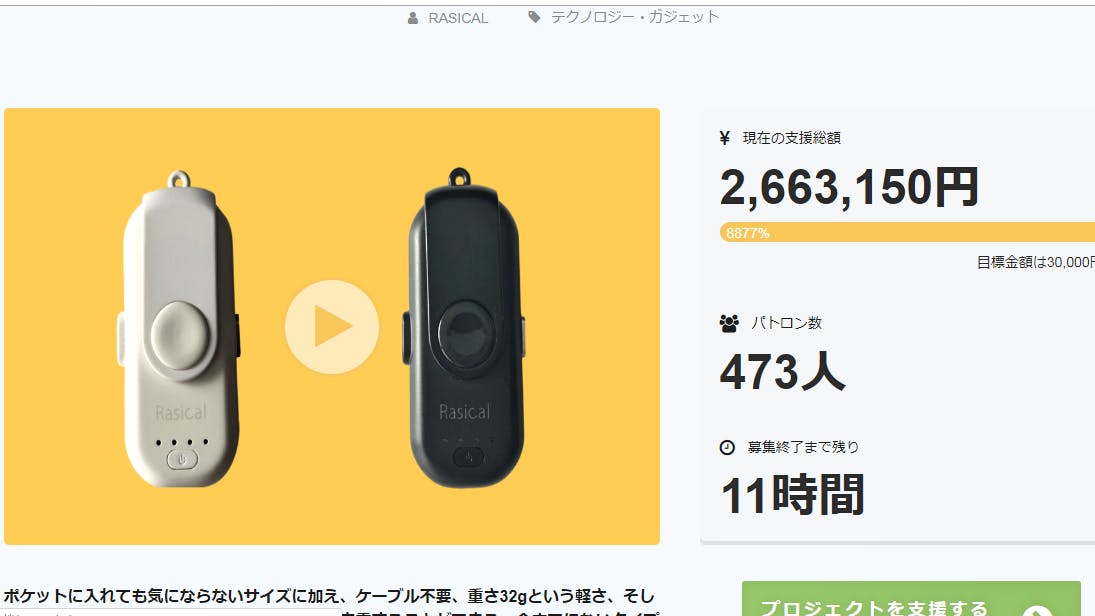This screenshot has height=616, width=1095.
Task: Open the RASICAL project owner link
Action: 458,18
